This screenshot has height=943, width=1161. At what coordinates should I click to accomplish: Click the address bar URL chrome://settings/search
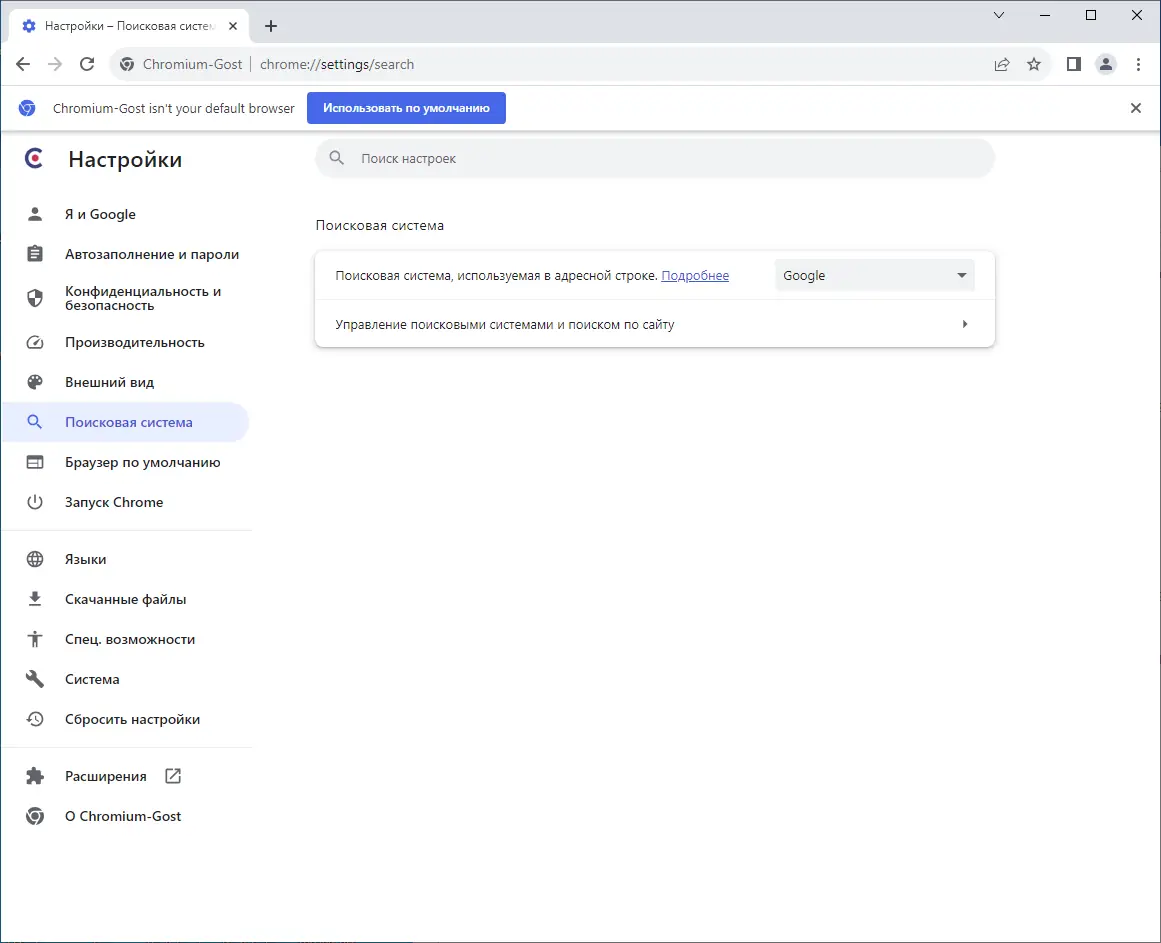337,64
